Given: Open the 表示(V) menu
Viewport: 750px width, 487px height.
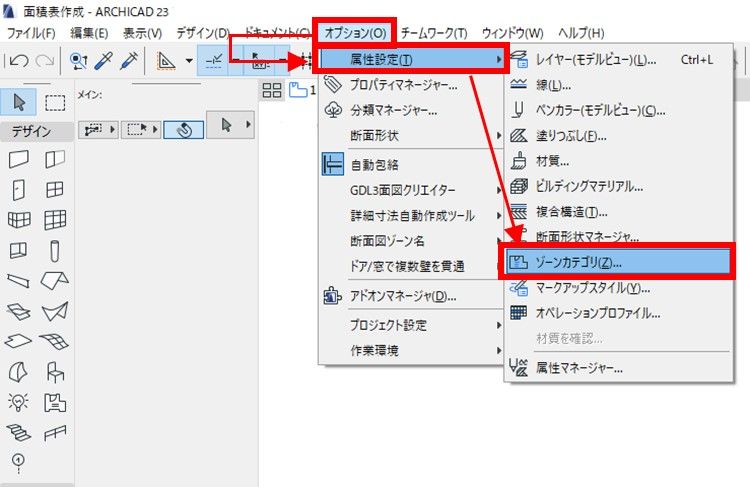Looking at the screenshot, I should 143,33.
